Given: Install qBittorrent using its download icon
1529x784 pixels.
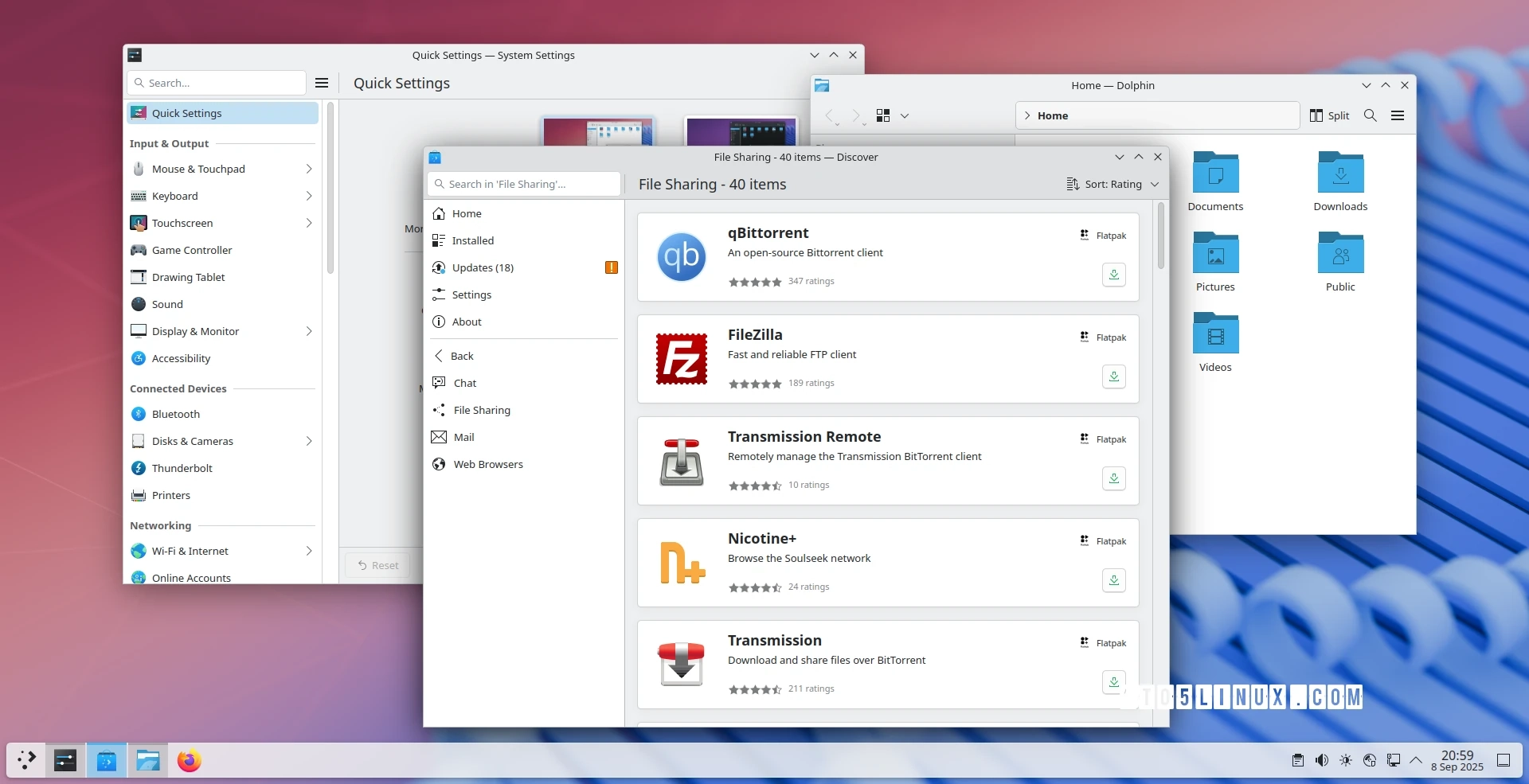Looking at the screenshot, I should tap(1113, 275).
